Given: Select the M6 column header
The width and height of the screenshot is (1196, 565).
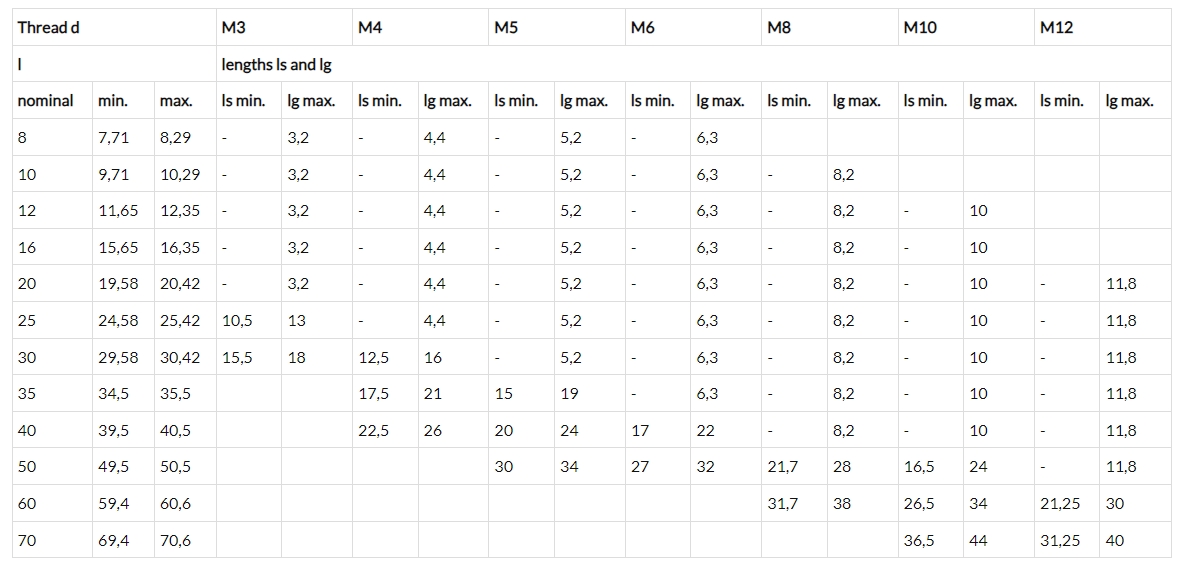Looking at the screenshot, I should tap(693, 27).
